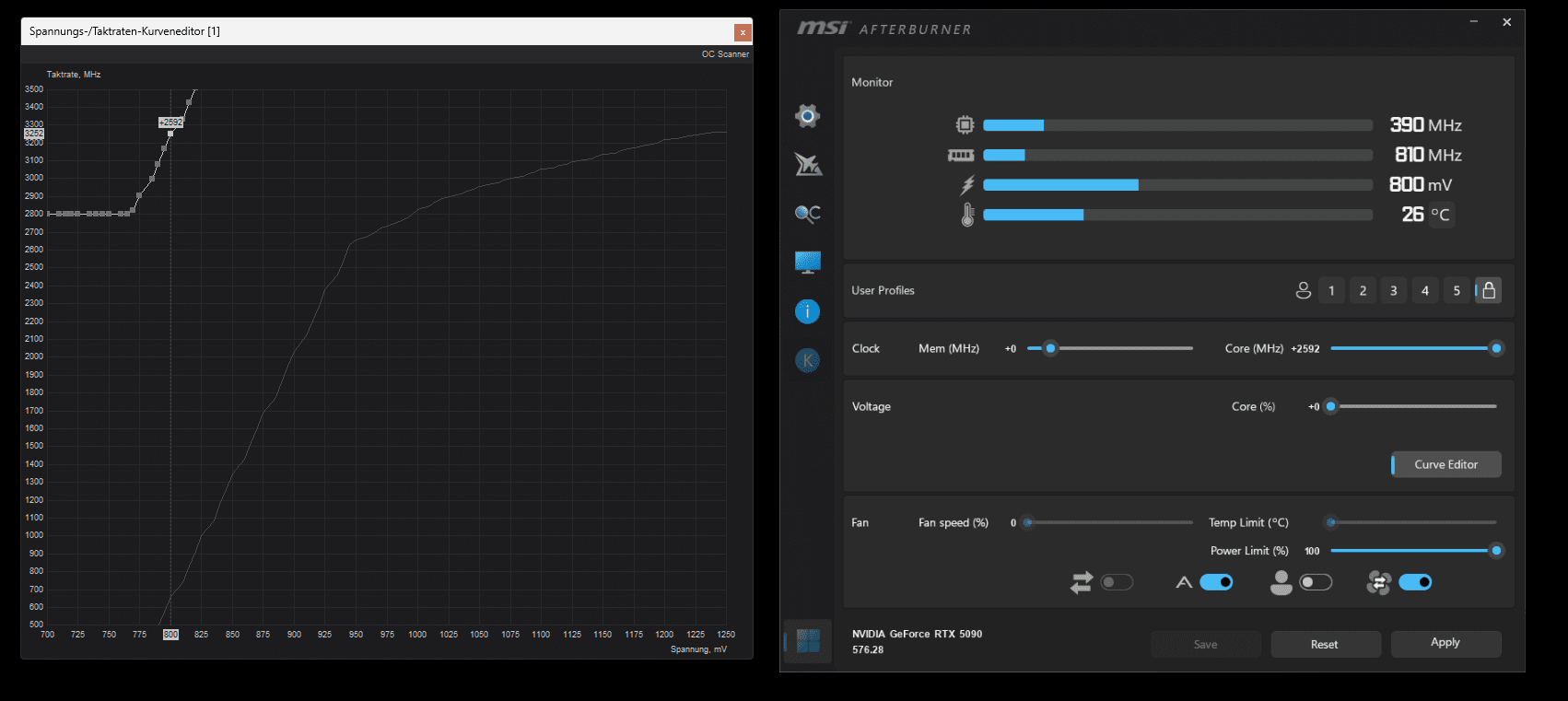Click the memory module icon in Monitor
Viewport: 1568px width, 701px height.
961,155
